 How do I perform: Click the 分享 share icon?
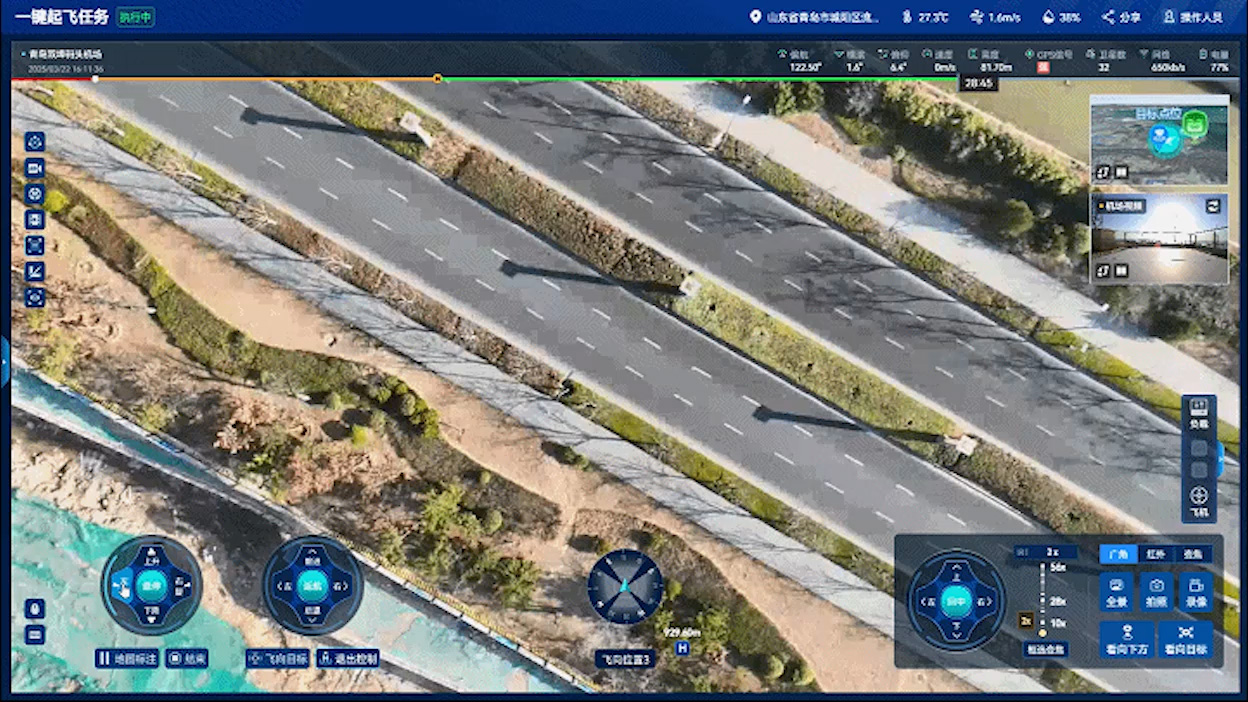(1121, 17)
